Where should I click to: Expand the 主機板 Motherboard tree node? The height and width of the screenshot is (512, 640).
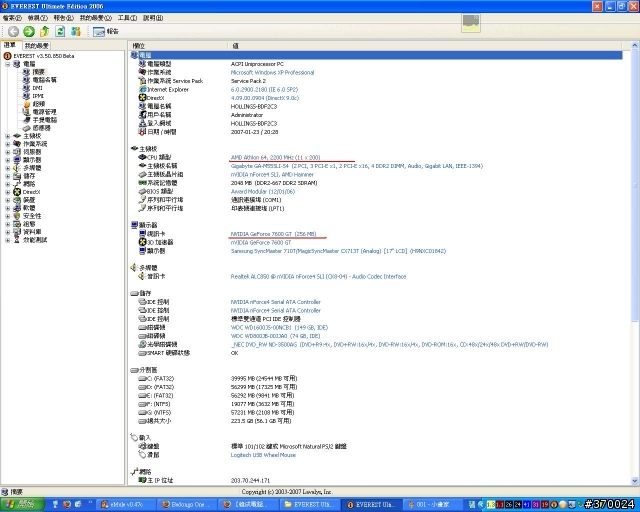coord(7,136)
